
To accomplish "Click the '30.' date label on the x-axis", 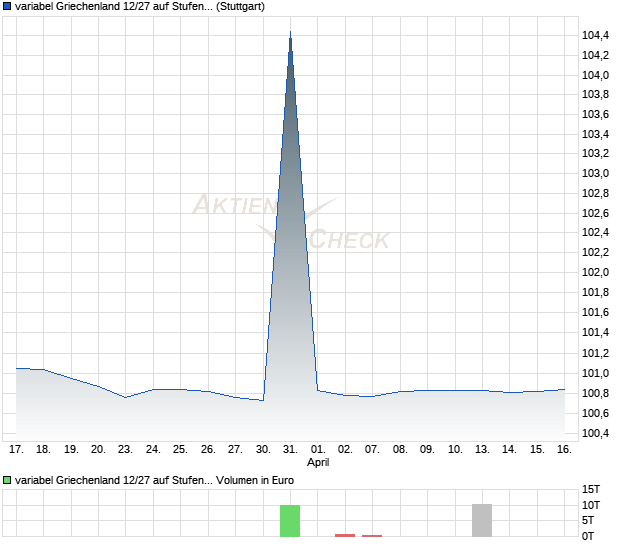I will (x=263, y=450).
